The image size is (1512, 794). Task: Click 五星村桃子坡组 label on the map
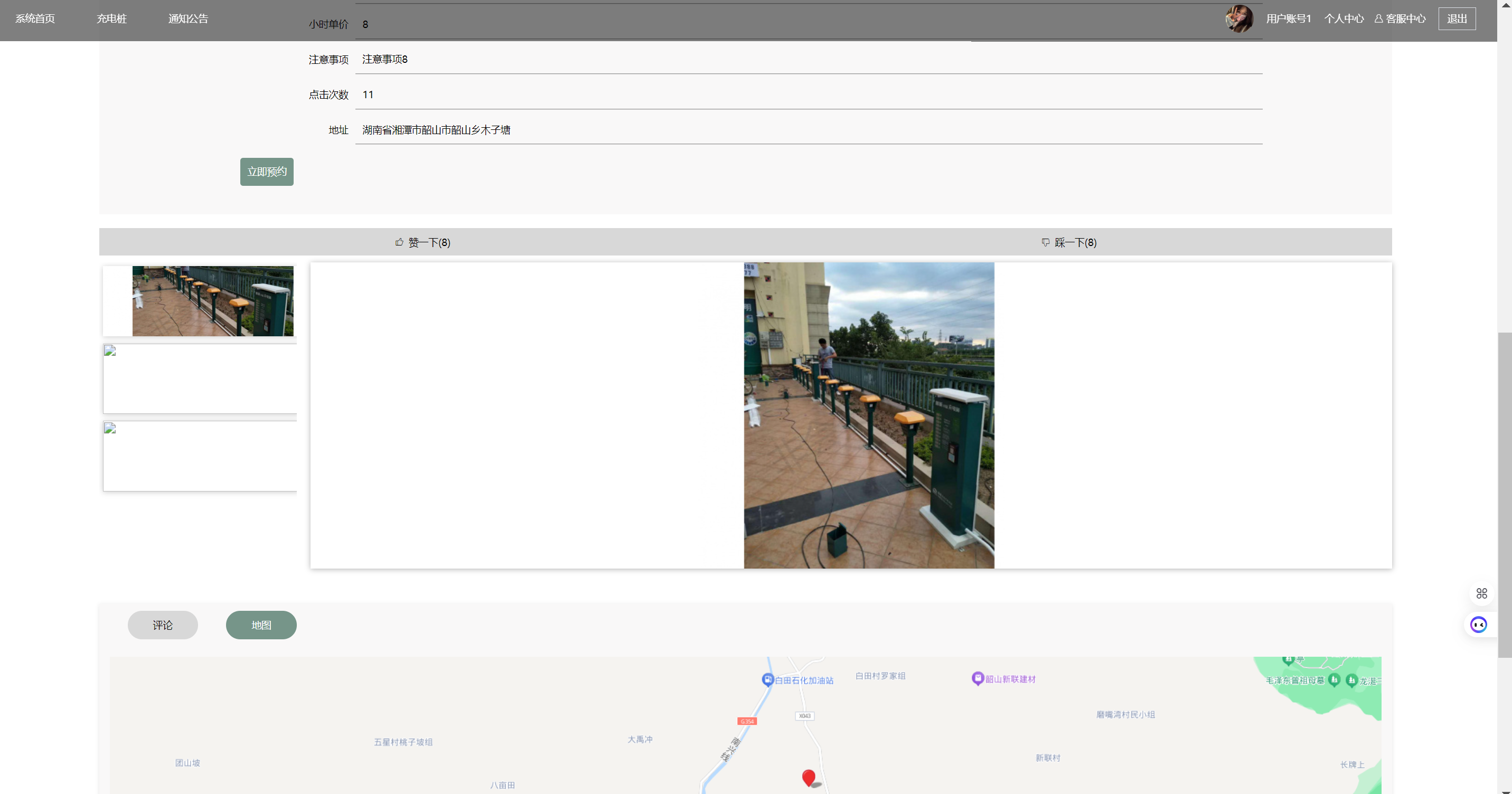(403, 742)
